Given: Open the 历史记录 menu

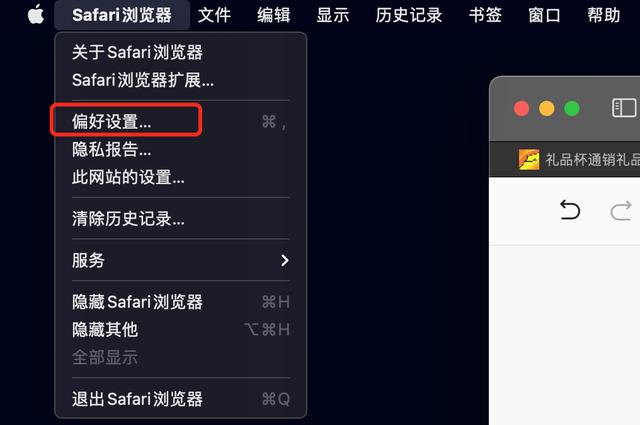Looking at the screenshot, I should pyautogui.click(x=409, y=15).
